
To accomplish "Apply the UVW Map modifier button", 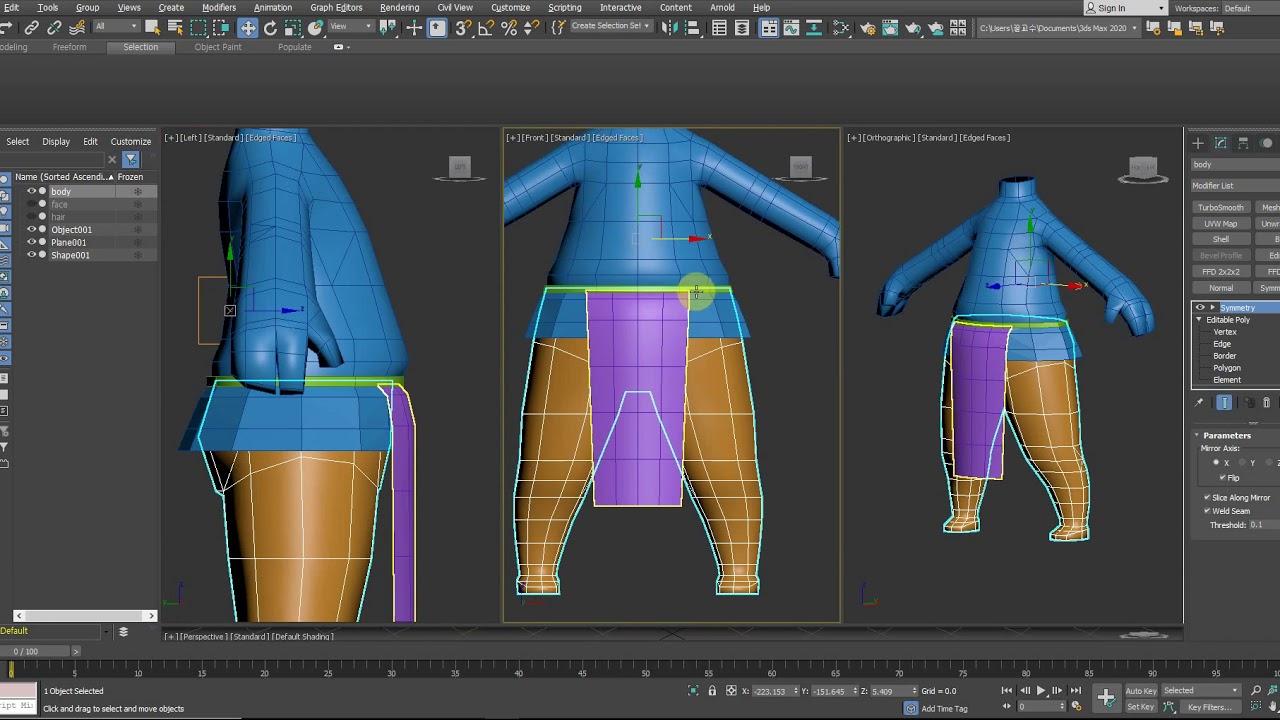I will (1221, 224).
